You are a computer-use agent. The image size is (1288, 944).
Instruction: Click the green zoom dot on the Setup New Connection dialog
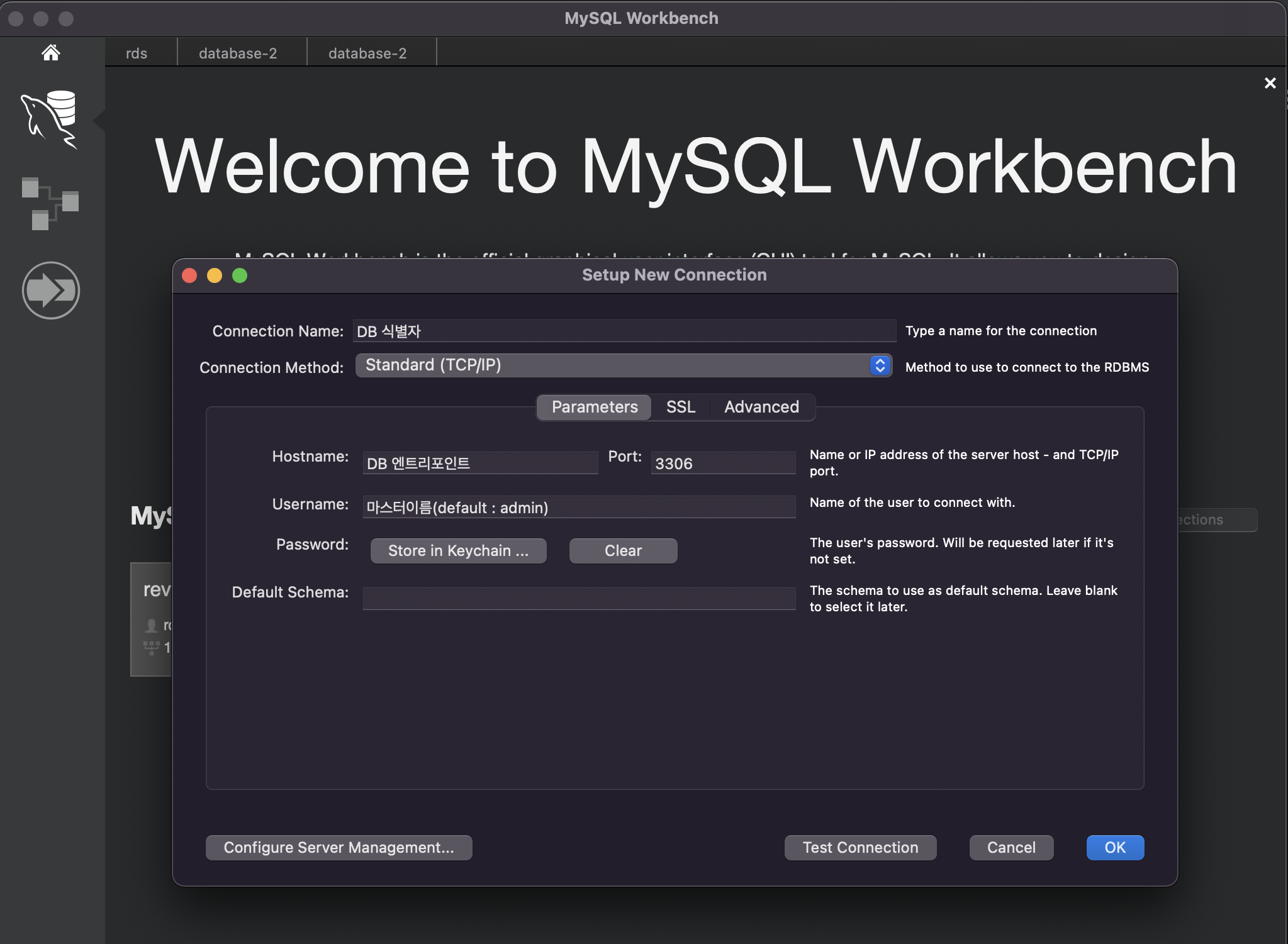pyautogui.click(x=240, y=275)
